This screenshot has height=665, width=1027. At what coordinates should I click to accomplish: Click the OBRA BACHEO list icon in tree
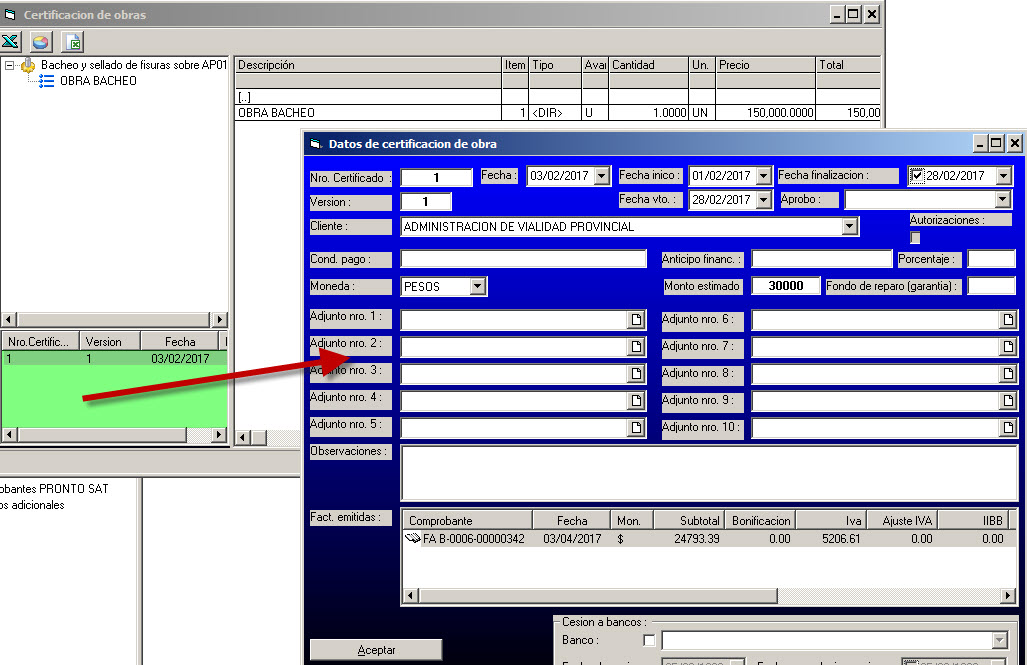tap(46, 81)
